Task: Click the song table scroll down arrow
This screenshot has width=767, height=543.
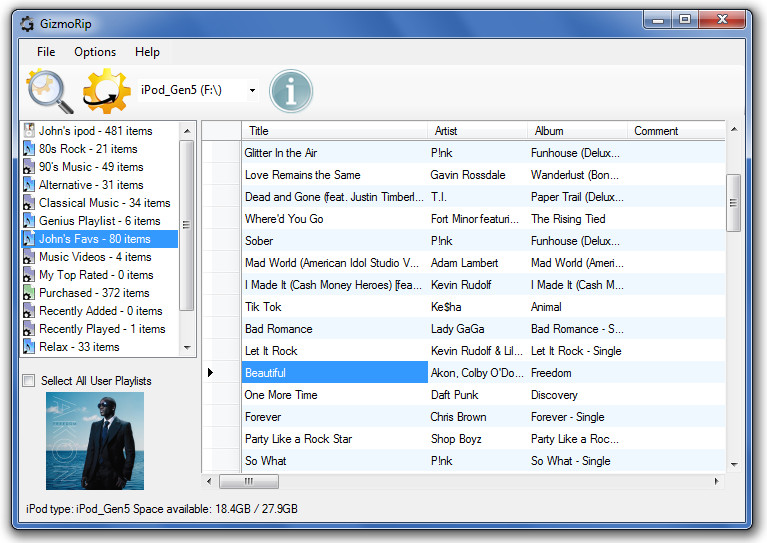Action: click(734, 464)
